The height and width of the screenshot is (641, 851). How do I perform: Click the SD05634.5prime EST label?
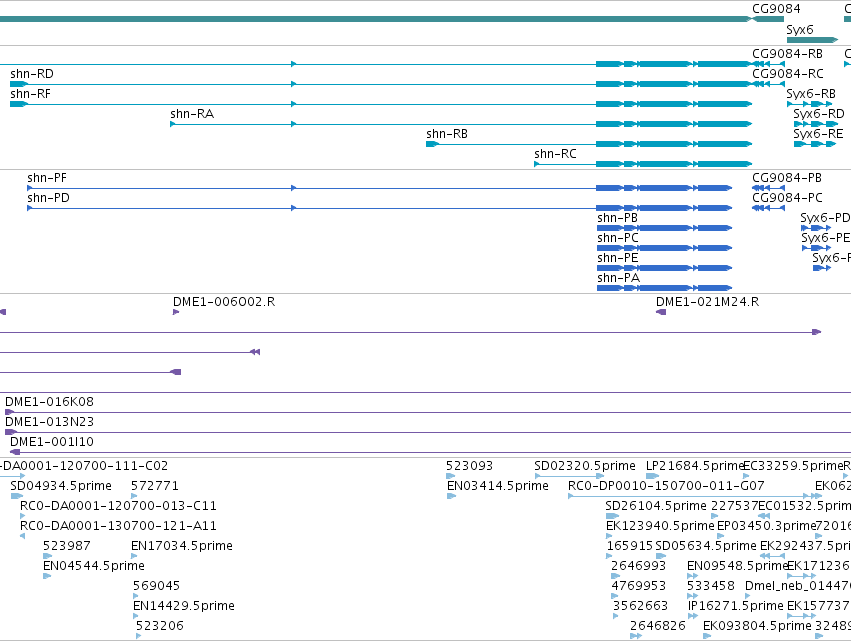pyautogui.click(x=706, y=547)
